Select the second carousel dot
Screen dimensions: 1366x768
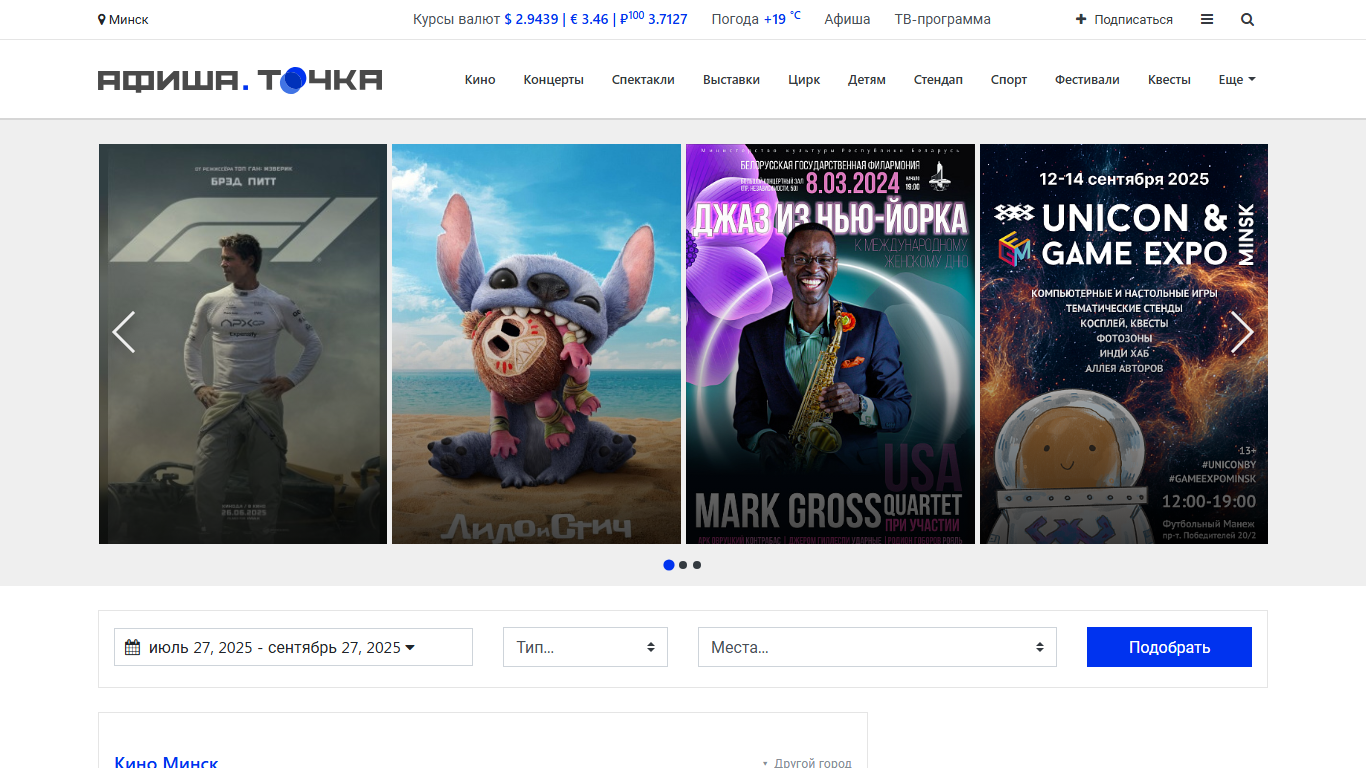pos(683,565)
